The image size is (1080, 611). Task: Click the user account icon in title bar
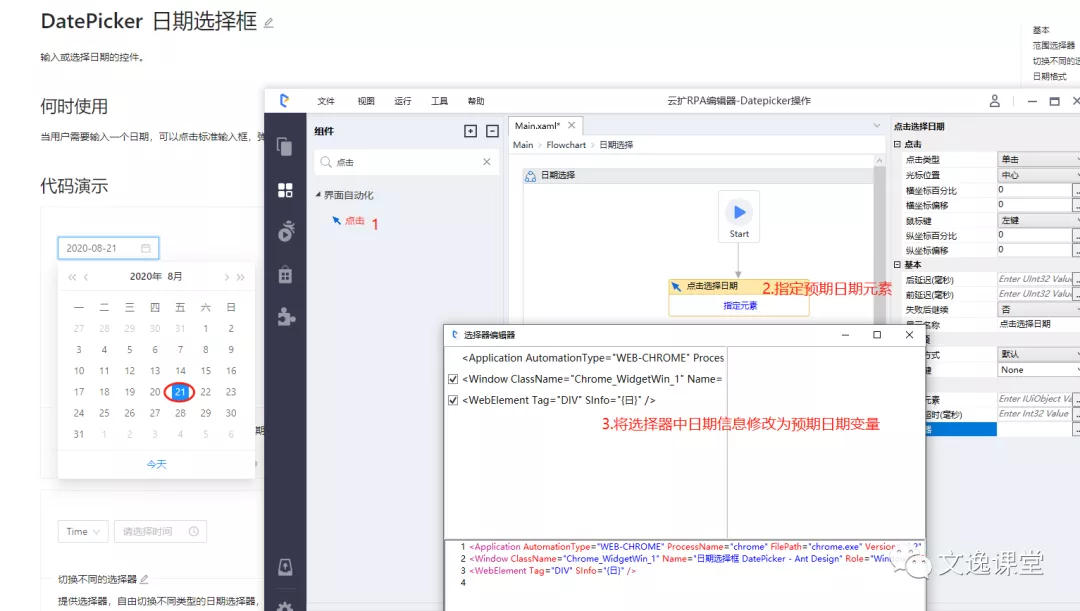point(994,101)
